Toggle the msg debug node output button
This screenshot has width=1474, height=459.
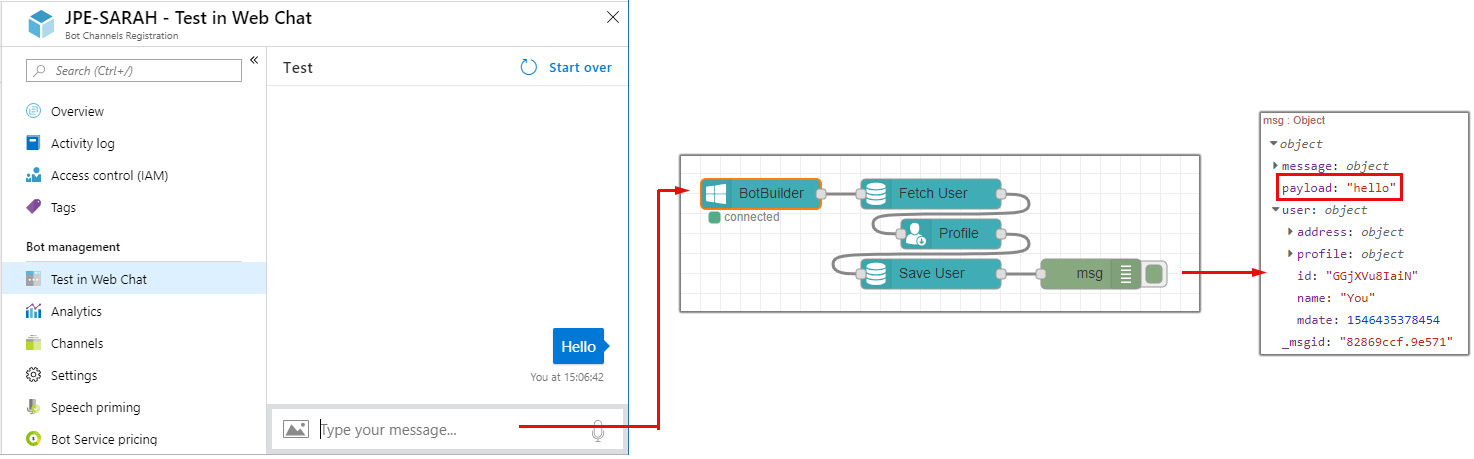pos(1155,273)
